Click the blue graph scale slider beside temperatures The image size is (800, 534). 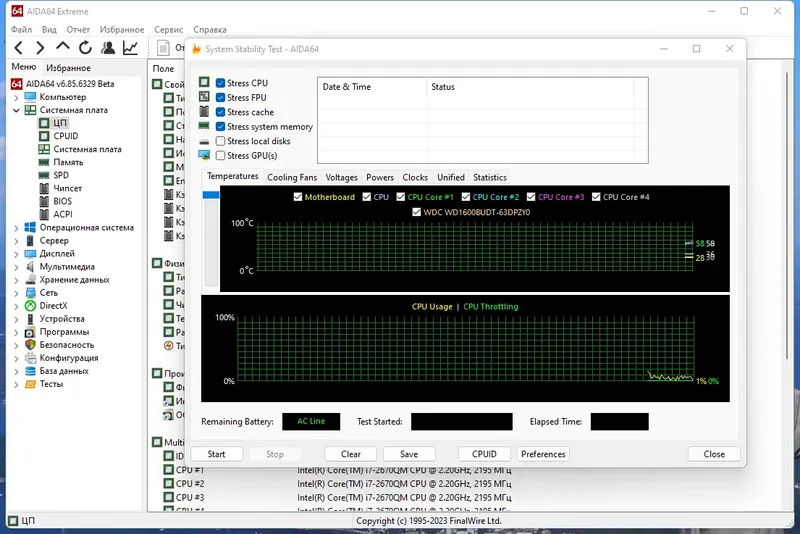click(211, 195)
